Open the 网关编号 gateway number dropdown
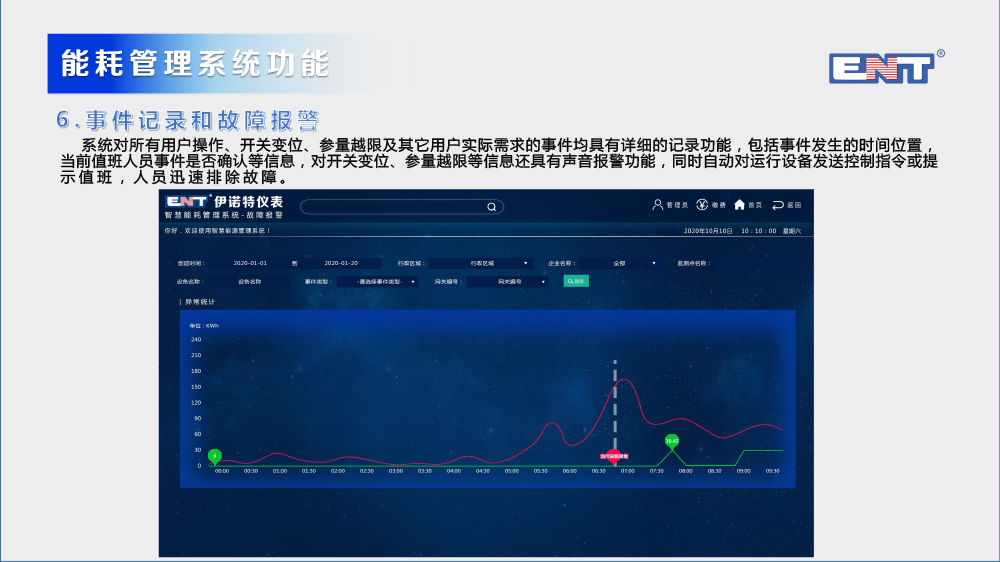Viewport: 1000px width, 562px height. pyautogui.click(x=511, y=282)
